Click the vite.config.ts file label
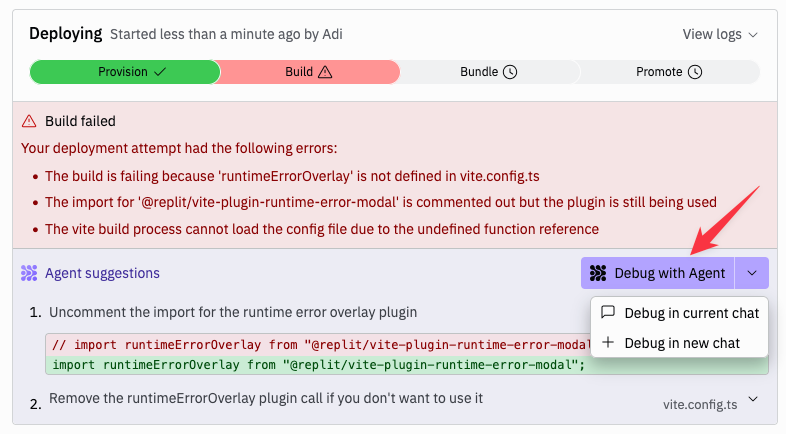Viewport: 786px width, 434px height. (700, 404)
